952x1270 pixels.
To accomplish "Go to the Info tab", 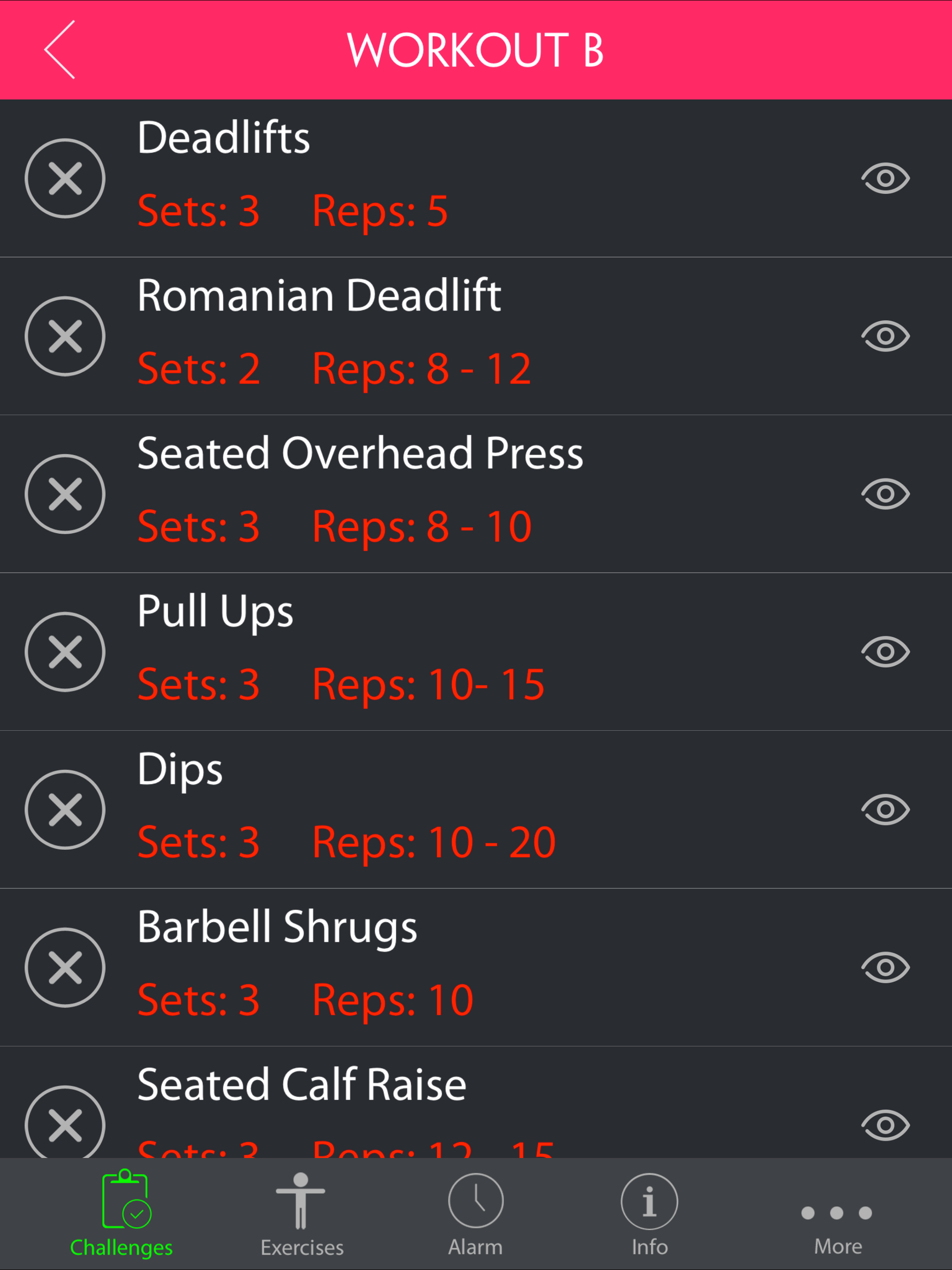I will click(x=649, y=1214).
